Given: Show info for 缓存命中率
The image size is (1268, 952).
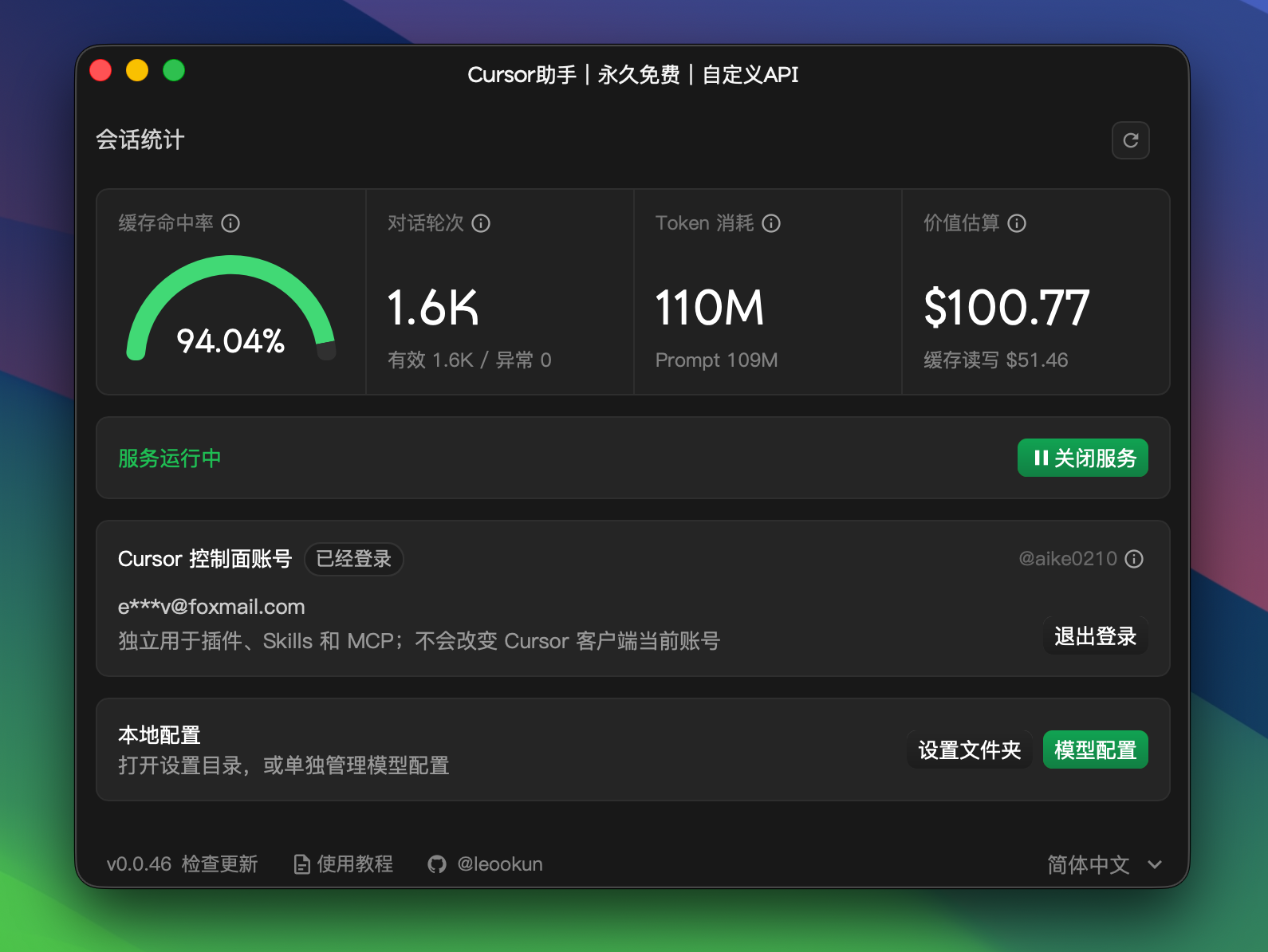Looking at the screenshot, I should click(x=230, y=223).
